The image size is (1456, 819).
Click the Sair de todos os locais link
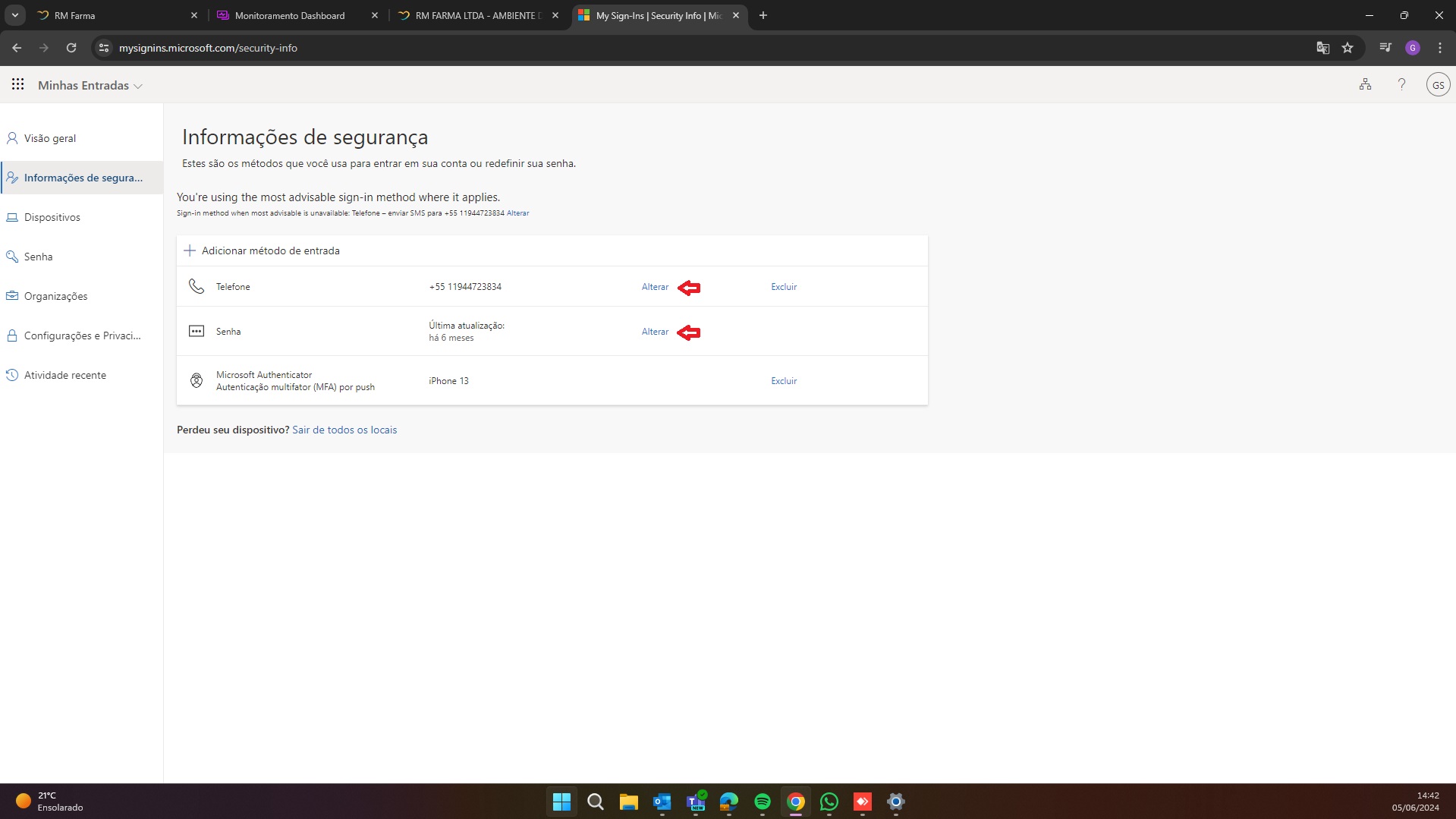344,430
